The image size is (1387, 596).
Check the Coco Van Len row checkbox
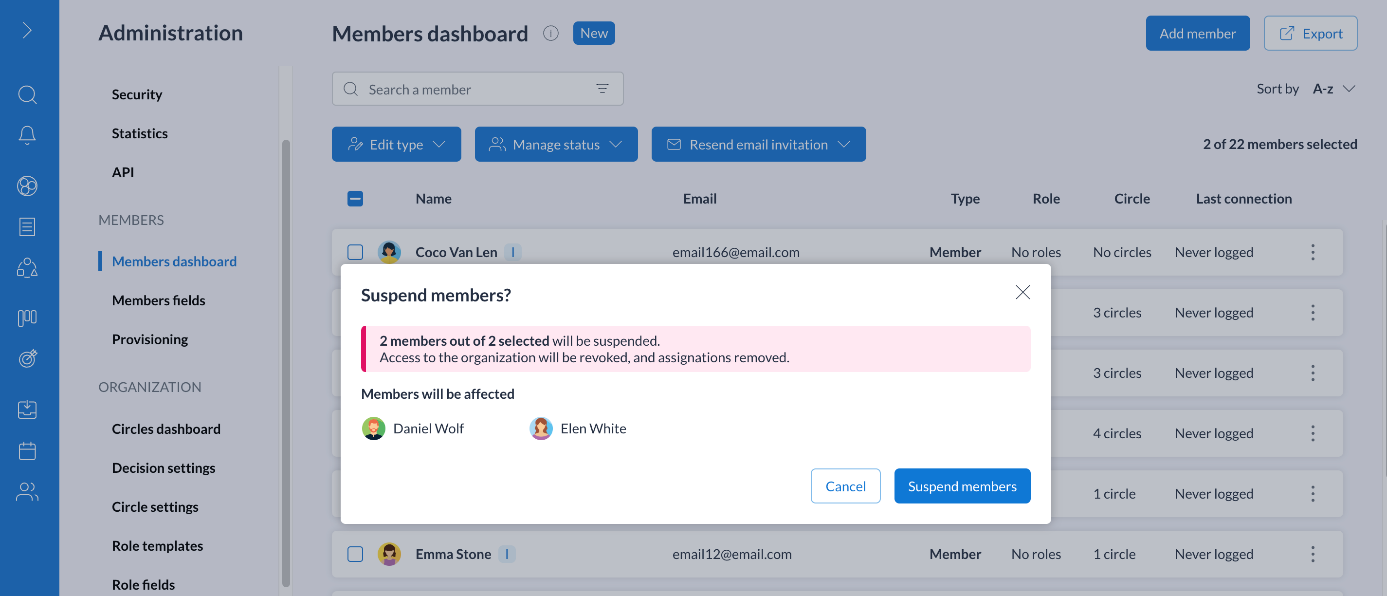pos(355,252)
